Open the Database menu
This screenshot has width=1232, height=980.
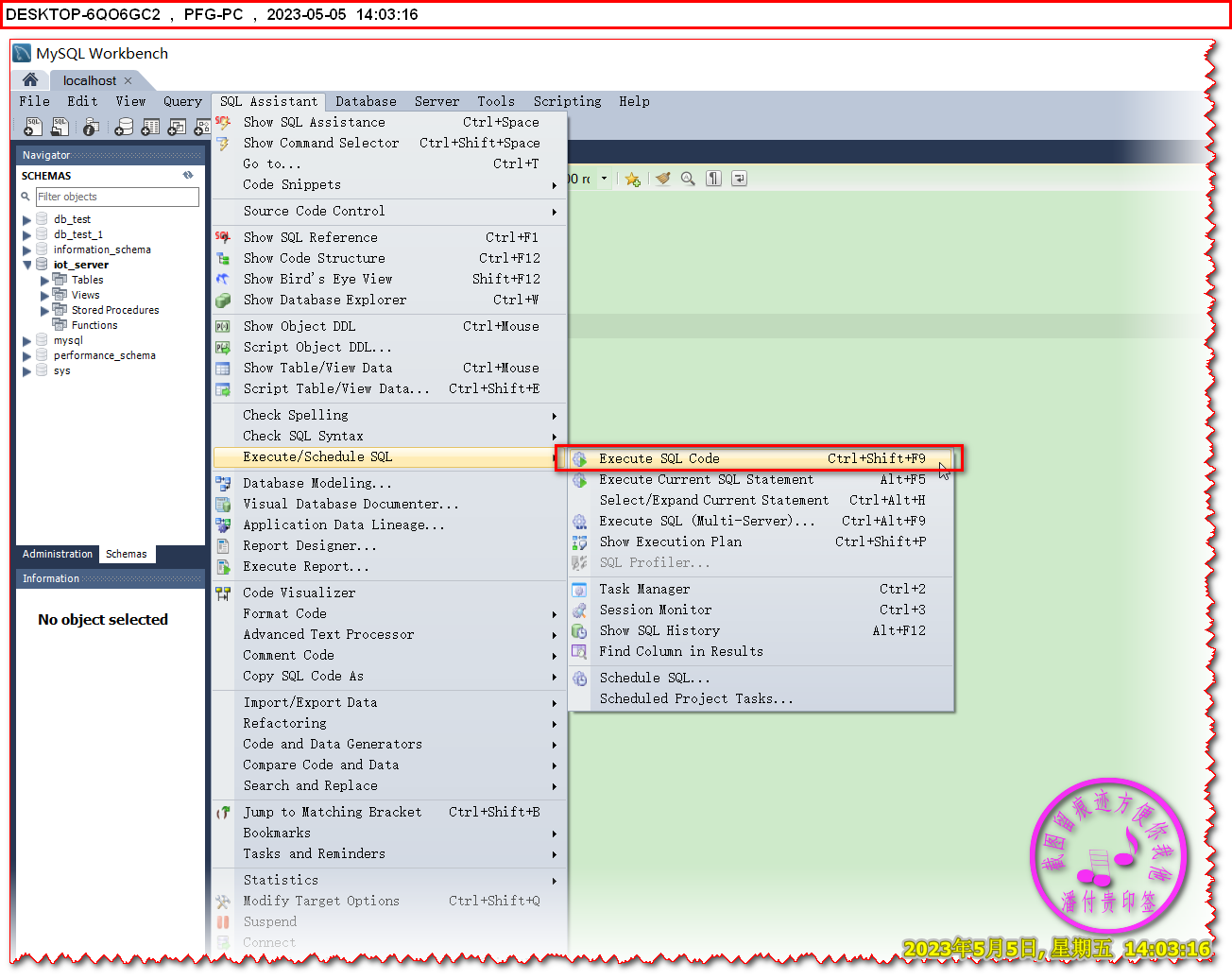366,101
